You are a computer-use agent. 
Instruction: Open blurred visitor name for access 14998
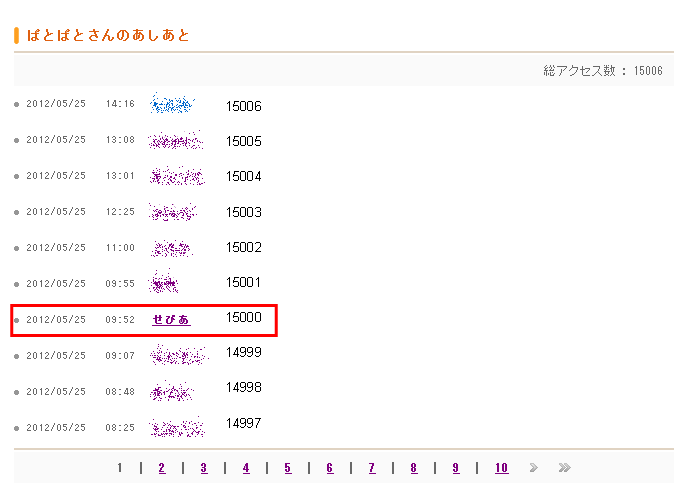[x=171, y=392]
